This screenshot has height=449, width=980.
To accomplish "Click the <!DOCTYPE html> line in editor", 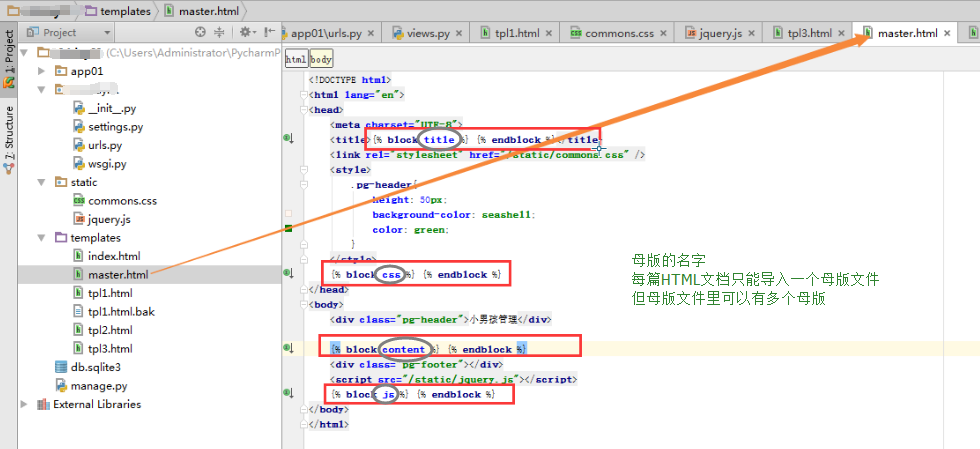I will pos(350,79).
